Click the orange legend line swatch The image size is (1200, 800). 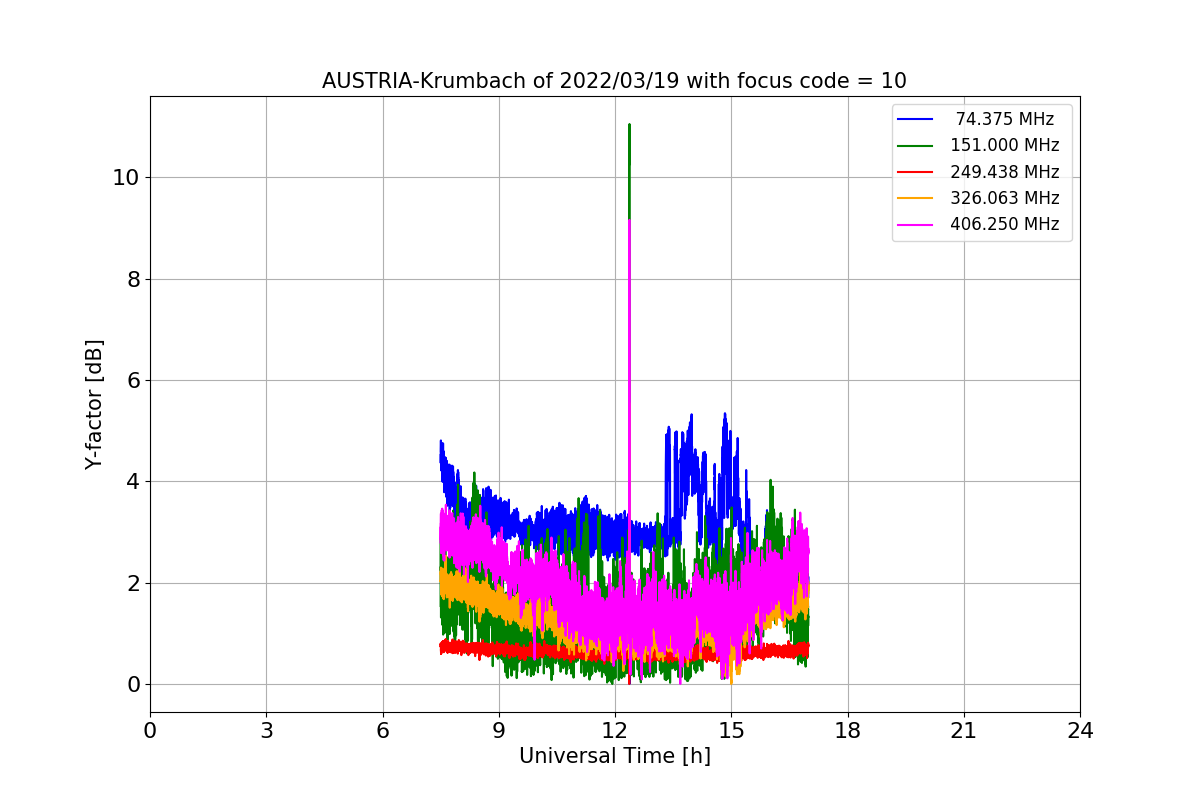coord(915,198)
